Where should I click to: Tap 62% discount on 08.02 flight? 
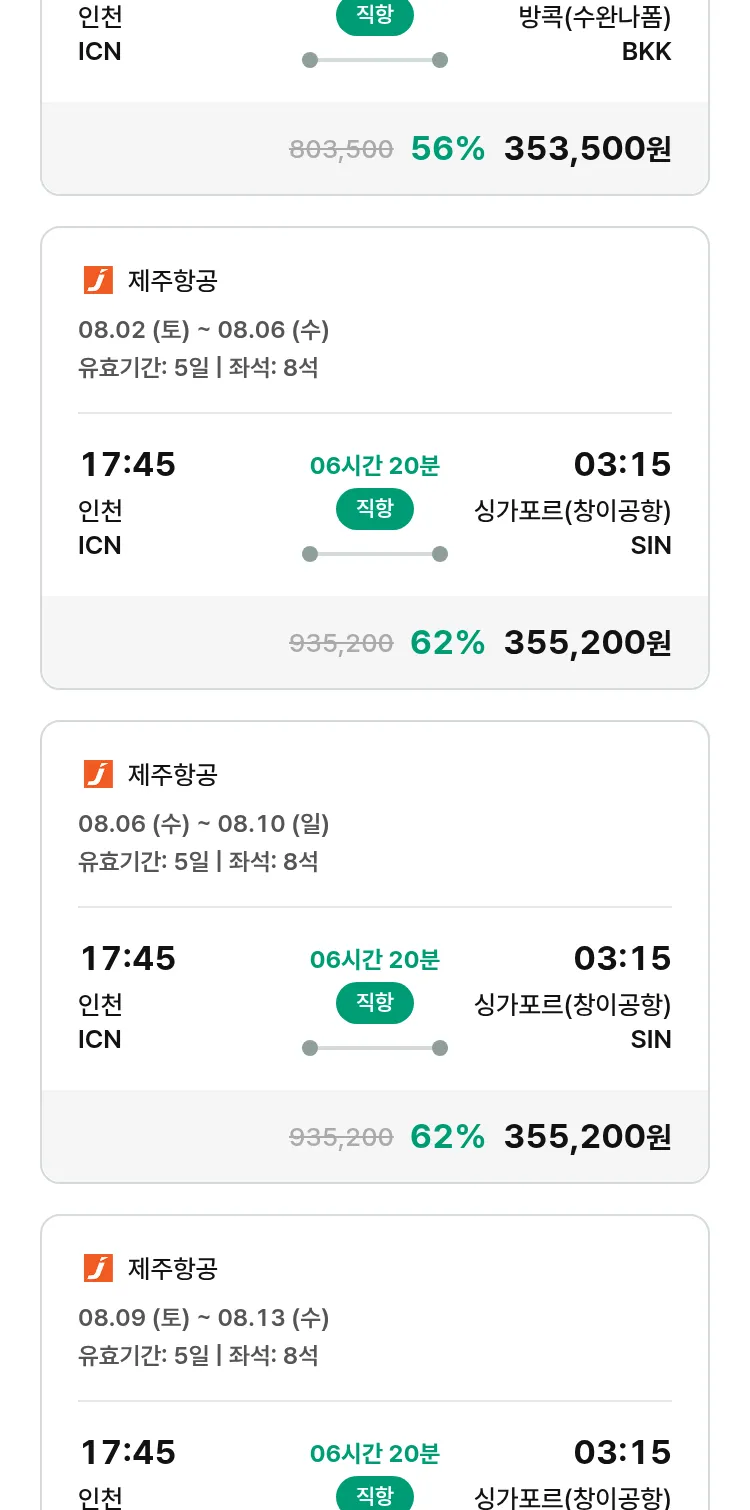point(447,642)
